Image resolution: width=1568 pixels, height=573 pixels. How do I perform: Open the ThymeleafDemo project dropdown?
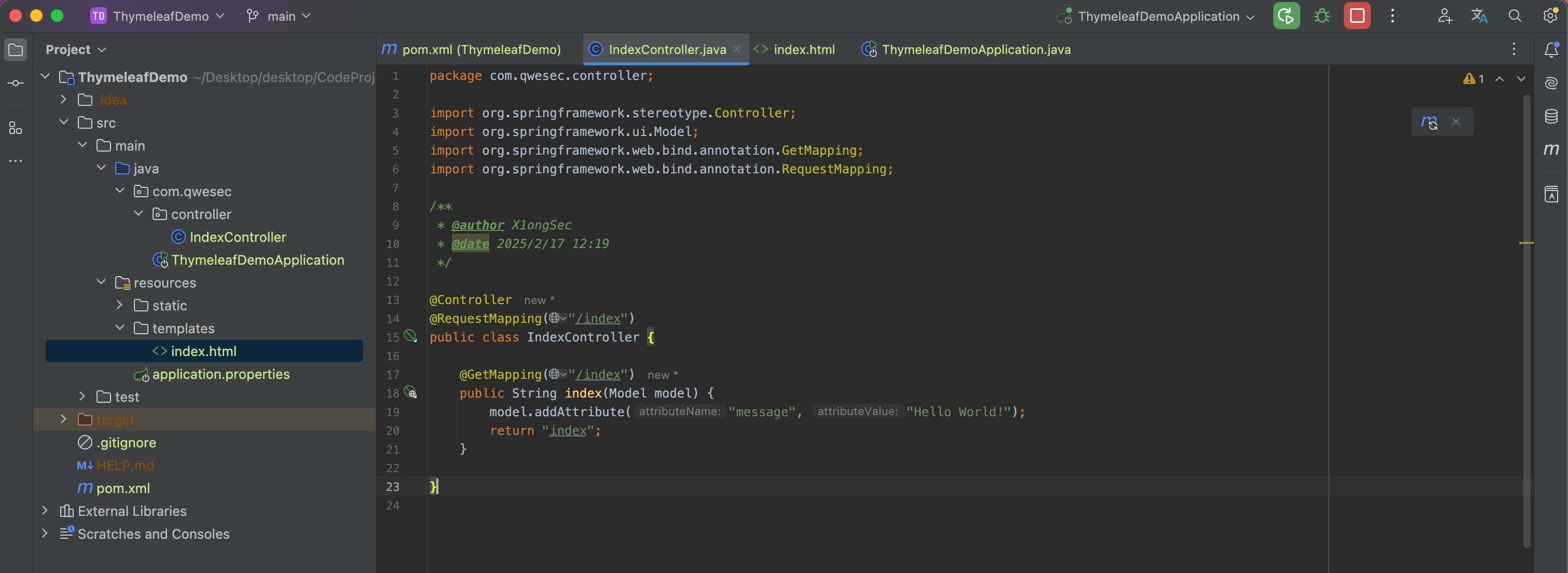click(x=158, y=17)
